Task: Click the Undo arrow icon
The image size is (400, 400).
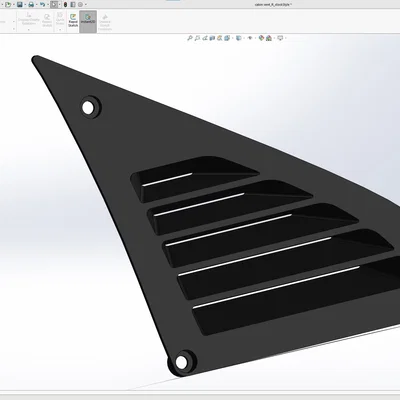Action: [42, 5]
